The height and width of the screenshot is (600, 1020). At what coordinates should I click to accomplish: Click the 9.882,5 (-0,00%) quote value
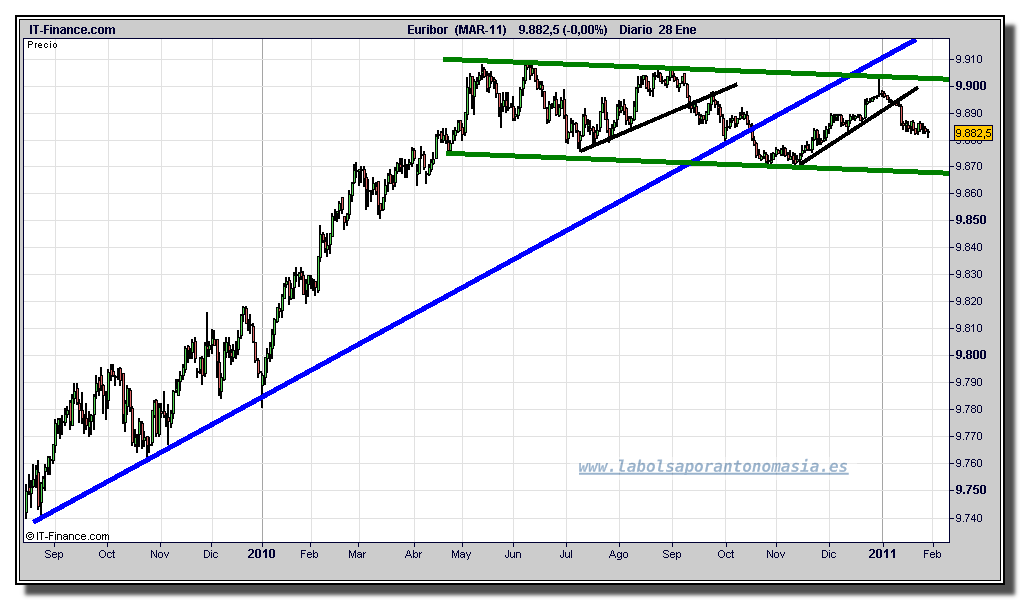coord(563,30)
